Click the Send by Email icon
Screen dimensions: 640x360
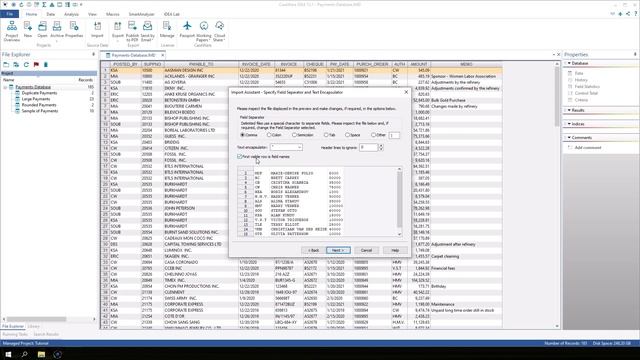147,31
